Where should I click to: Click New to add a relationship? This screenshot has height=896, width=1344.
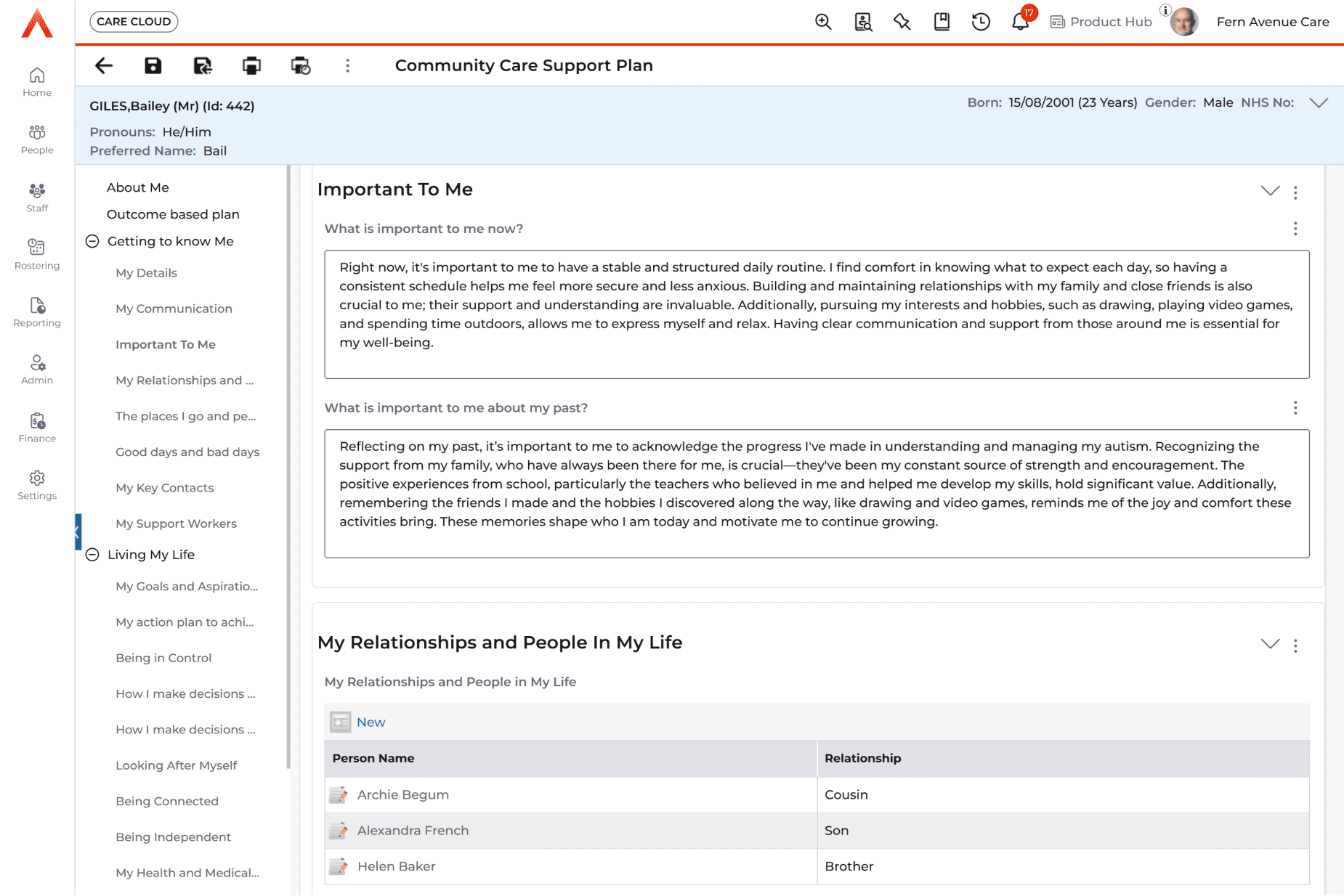pyautogui.click(x=371, y=722)
